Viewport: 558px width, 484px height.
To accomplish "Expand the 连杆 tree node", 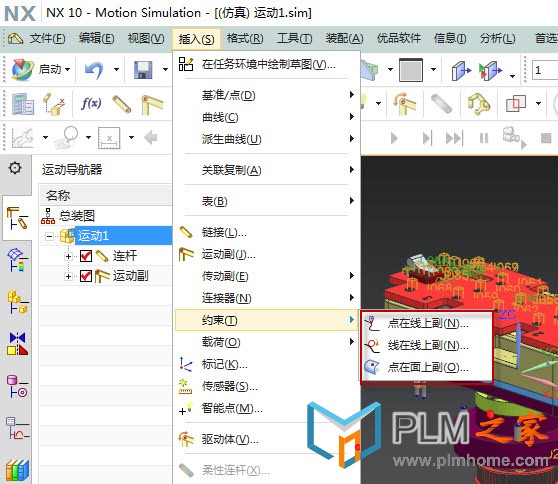I will point(68,256).
